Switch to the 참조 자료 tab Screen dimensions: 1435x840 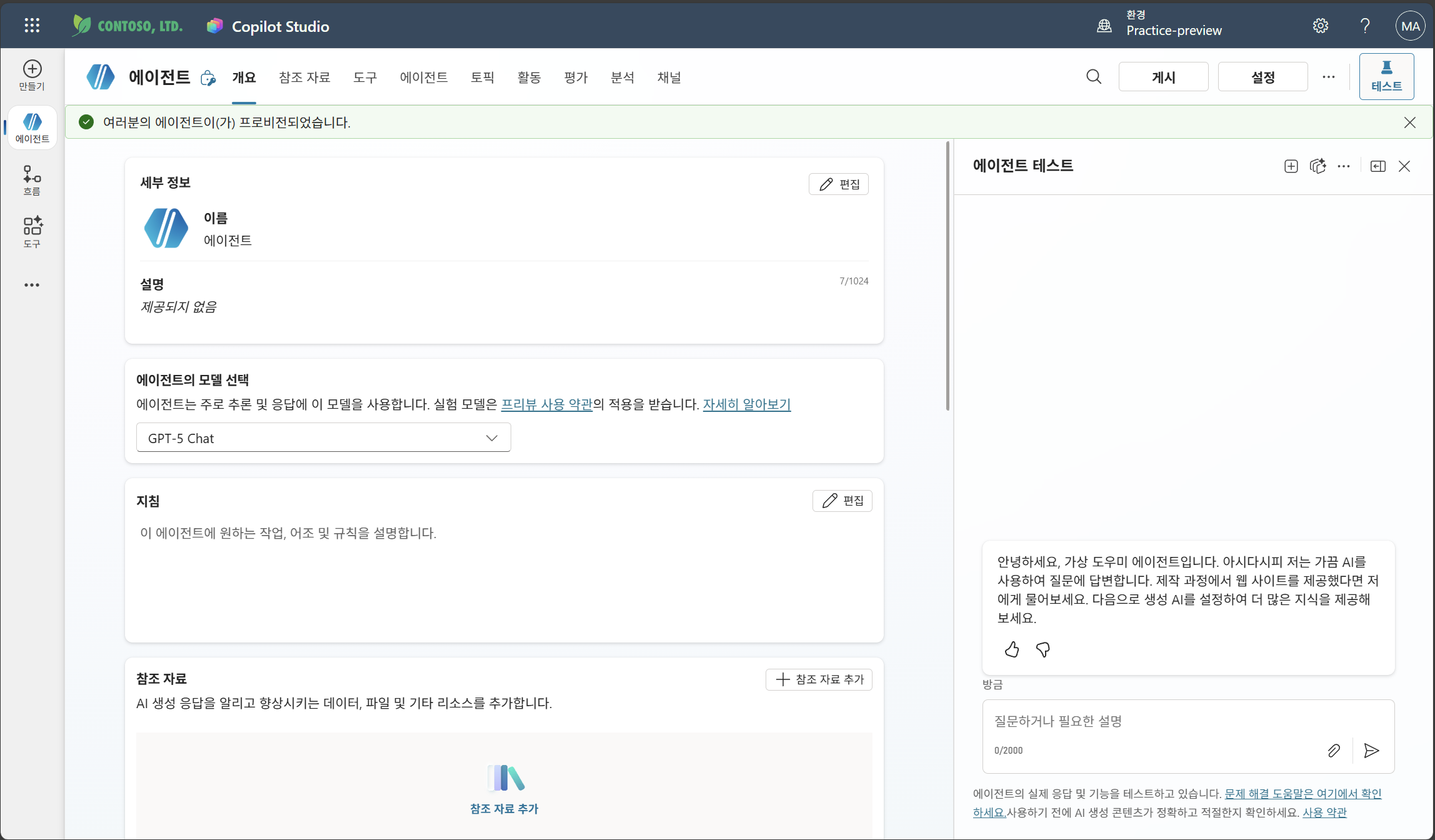coord(304,77)
